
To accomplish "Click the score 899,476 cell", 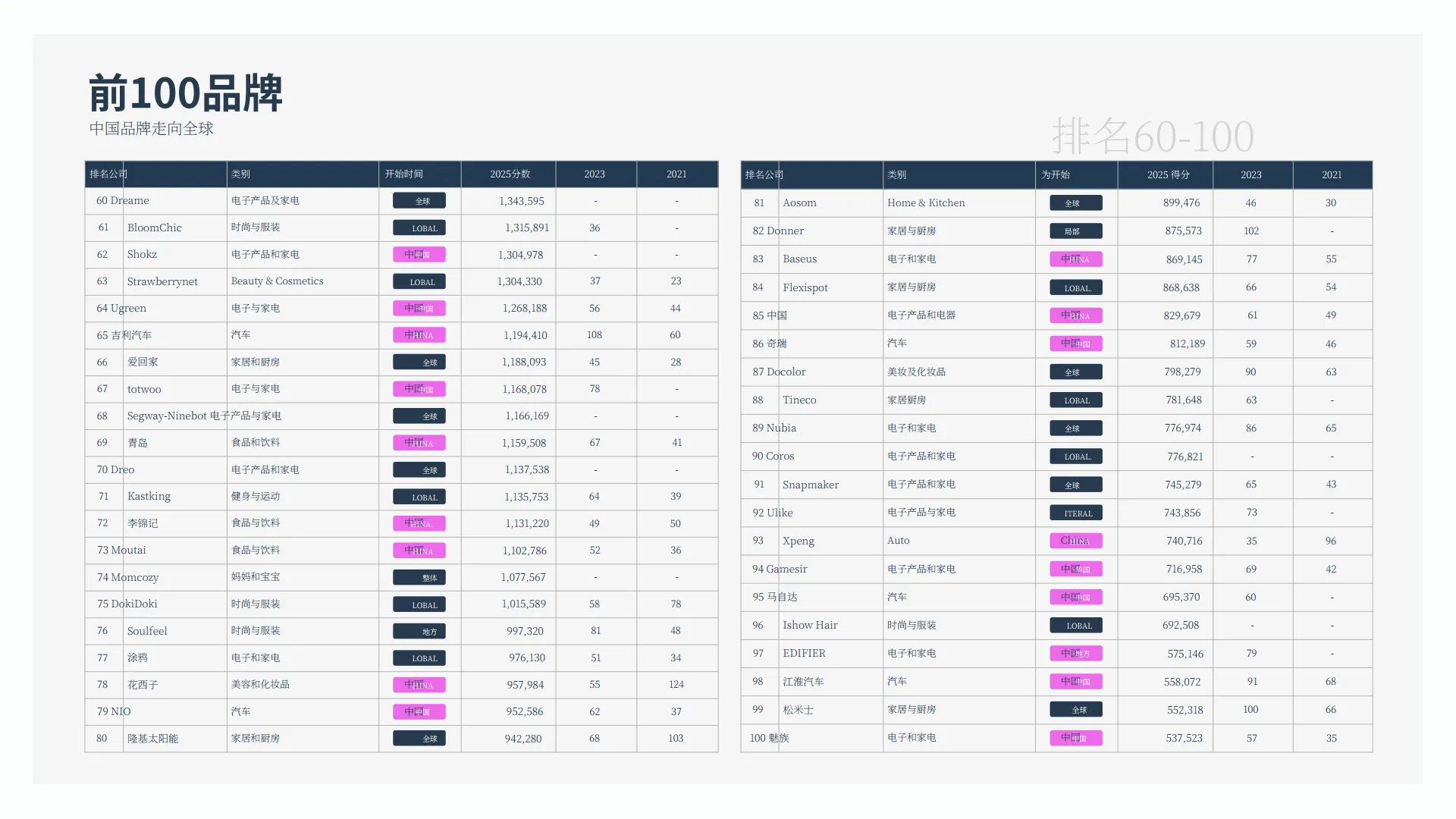I will coord(1181,203).
